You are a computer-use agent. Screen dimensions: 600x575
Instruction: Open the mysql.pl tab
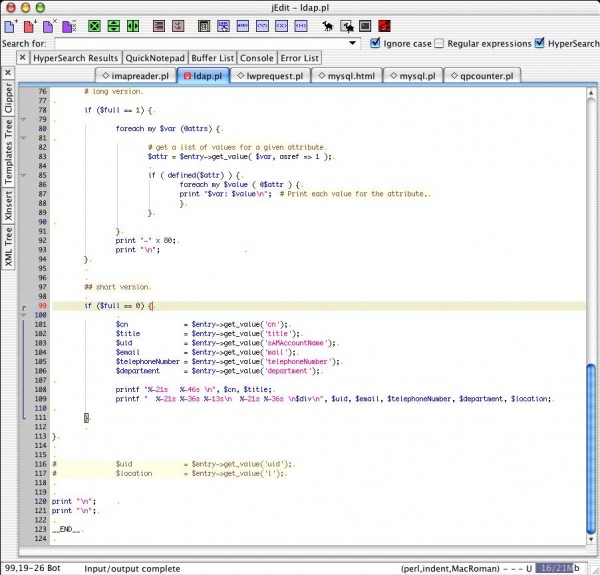[x=413, y=76]
